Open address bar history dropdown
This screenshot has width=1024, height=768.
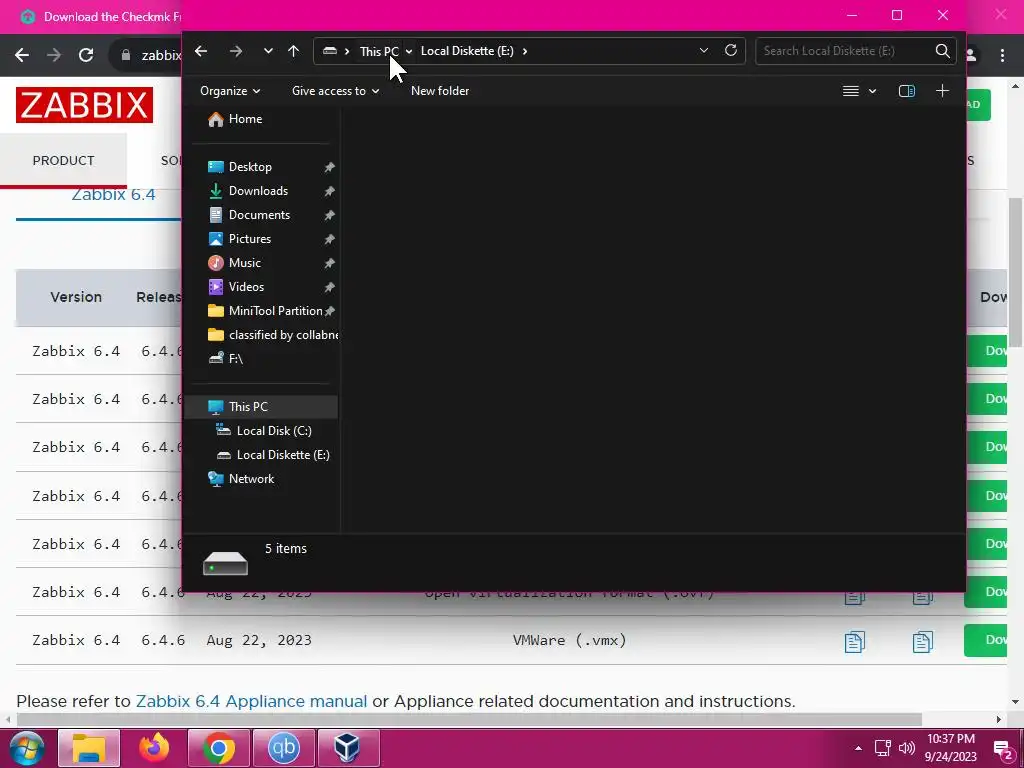pyautogui.click(x=703, y=50)
